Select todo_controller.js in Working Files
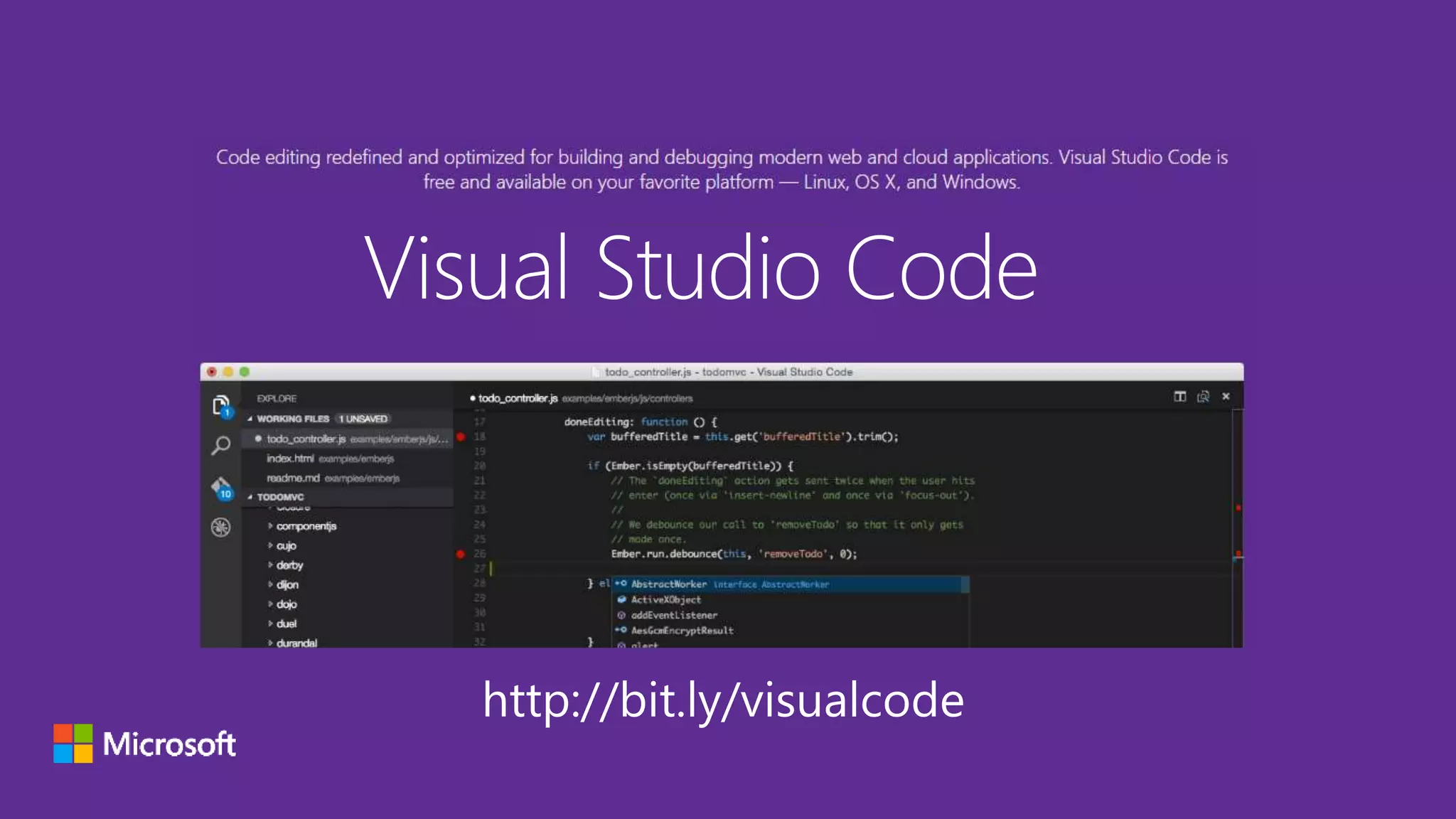Viewport: 1456px width, 819px height. tap(348, 439)
